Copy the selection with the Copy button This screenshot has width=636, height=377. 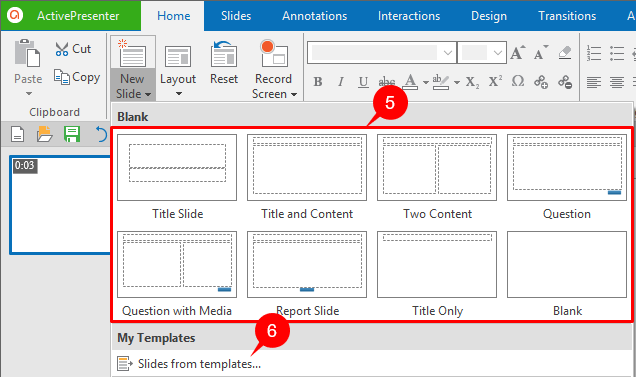[x=77, y=77]
